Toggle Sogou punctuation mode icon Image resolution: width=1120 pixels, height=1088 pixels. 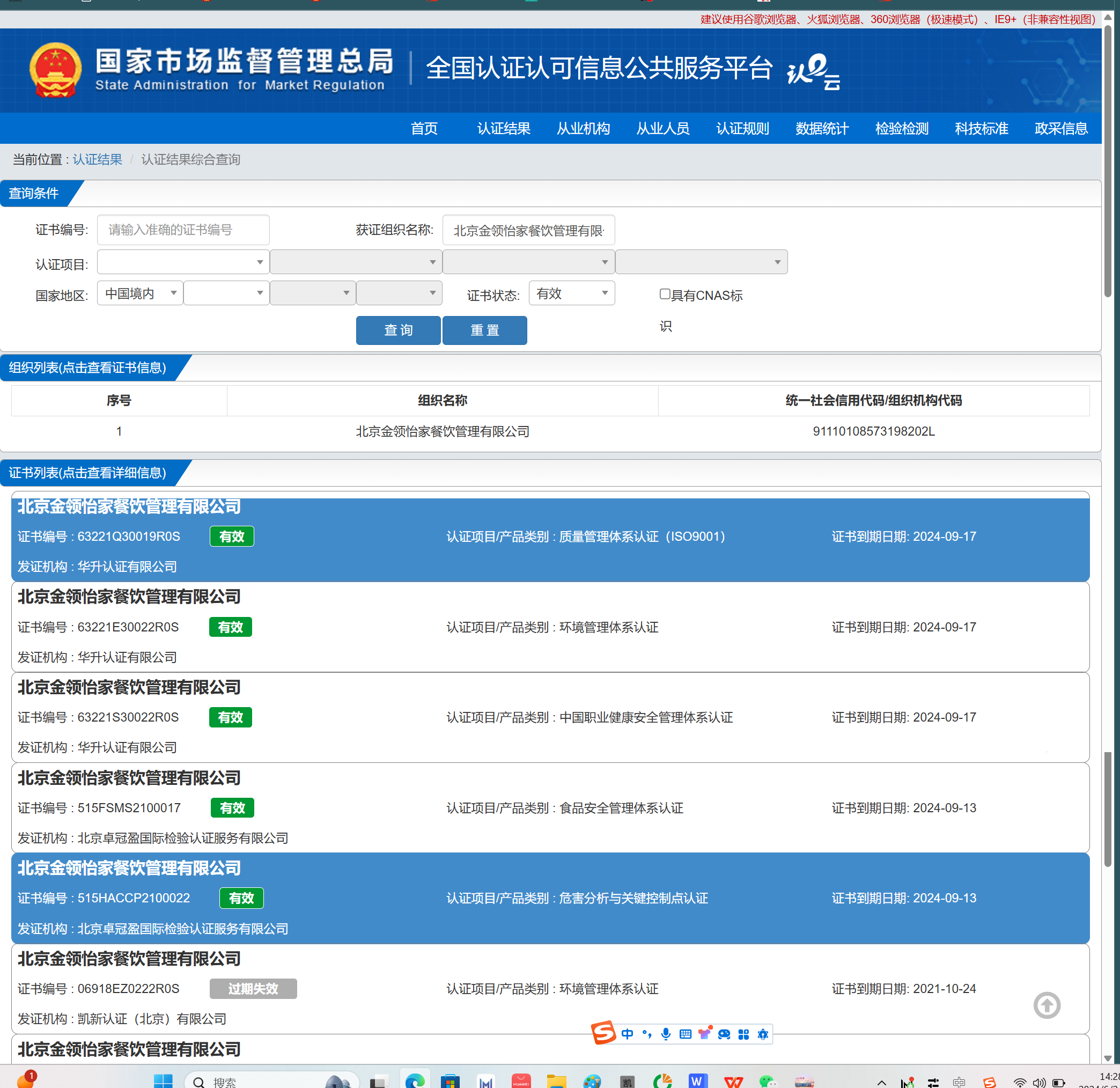click(x=647, y=1034)
